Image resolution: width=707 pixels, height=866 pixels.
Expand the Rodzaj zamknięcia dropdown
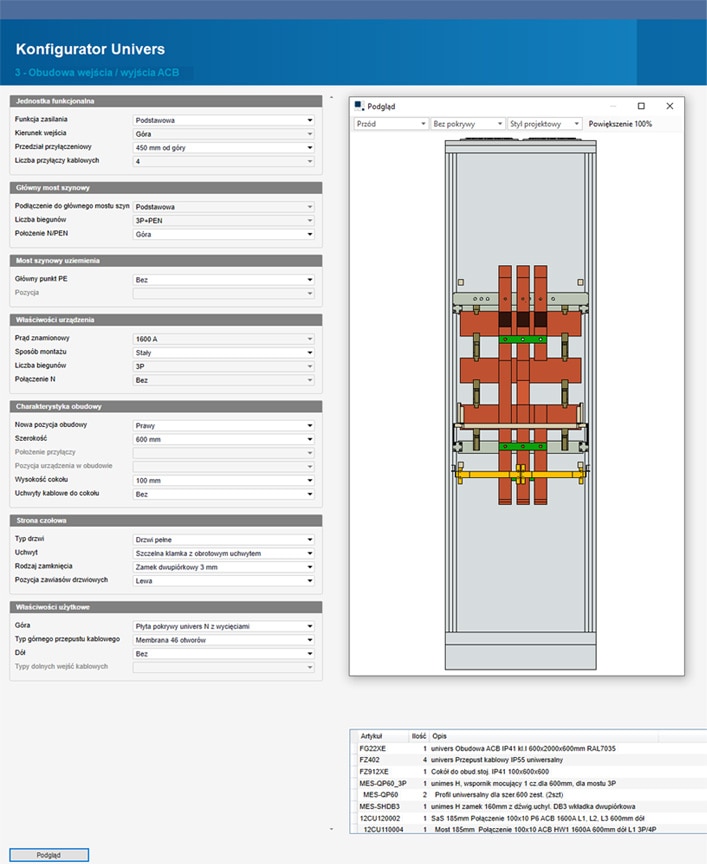click(224, 567)
